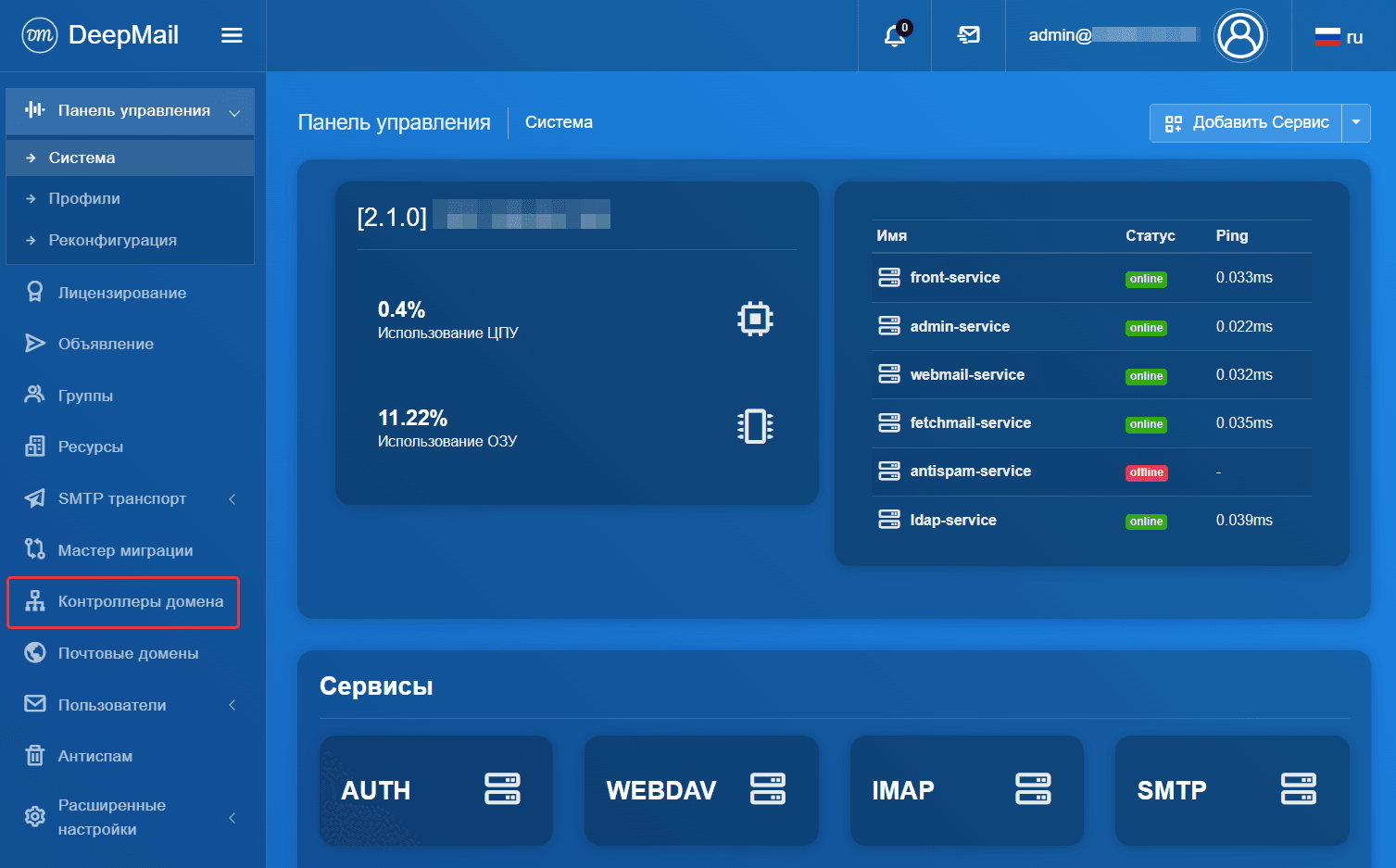
Task: Click the user avatar icon
Action: [1240, 35]
